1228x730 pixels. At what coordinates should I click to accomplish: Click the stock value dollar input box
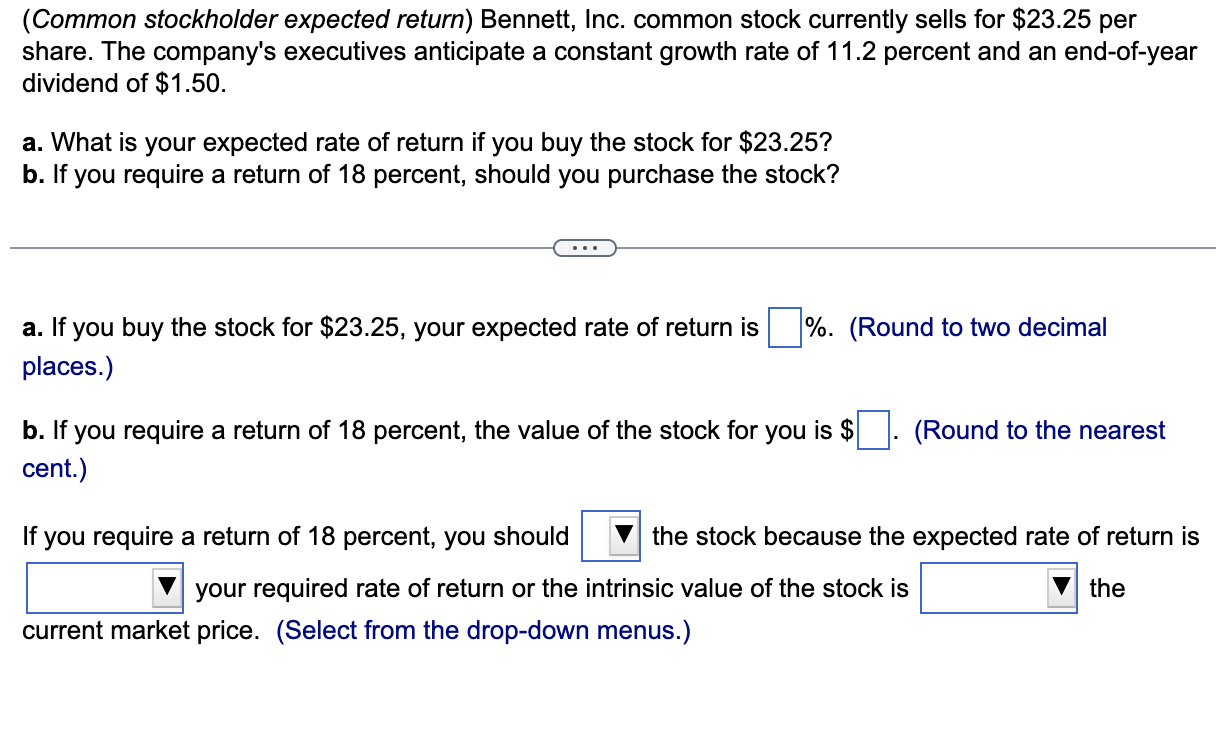click(873, 431)
